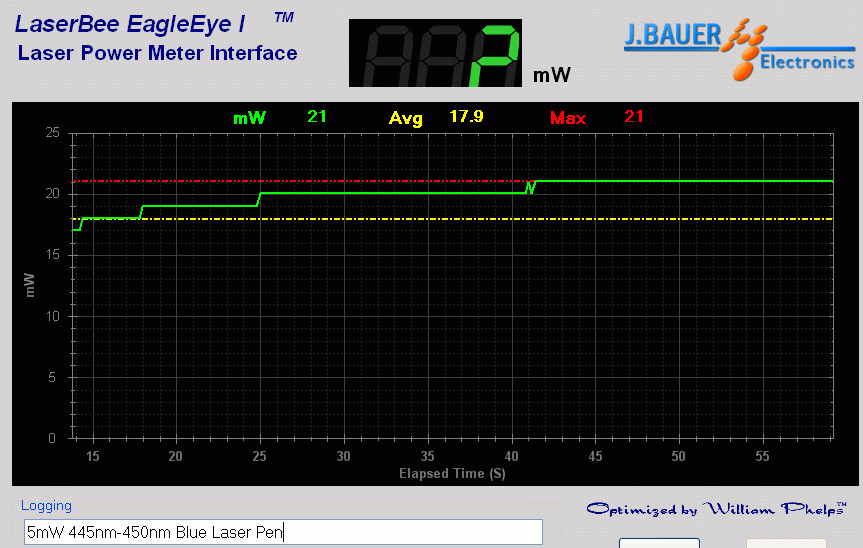Click the red Max value 21
This screenshot has height=548, width=863.
click(x=634, y=117)
